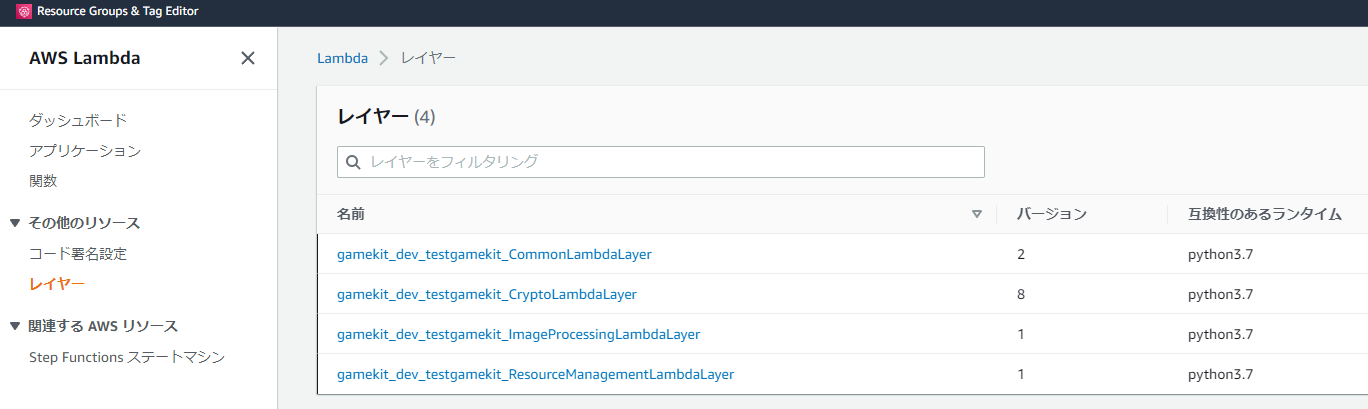The width and height of the screenshot is (1368, 409).
Task: Collapse the その他のリソース section
Action: 15,223
